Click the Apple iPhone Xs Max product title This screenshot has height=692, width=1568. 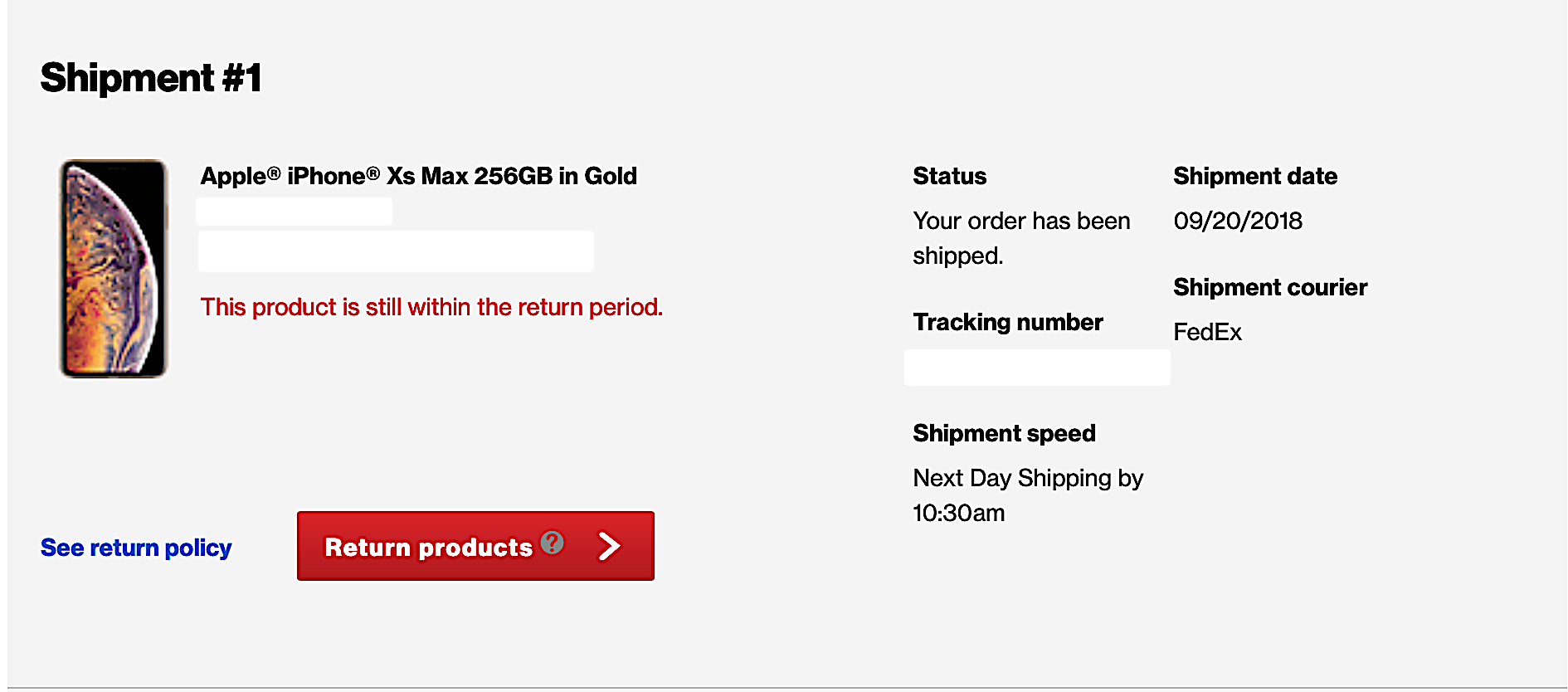coord(418,176)
